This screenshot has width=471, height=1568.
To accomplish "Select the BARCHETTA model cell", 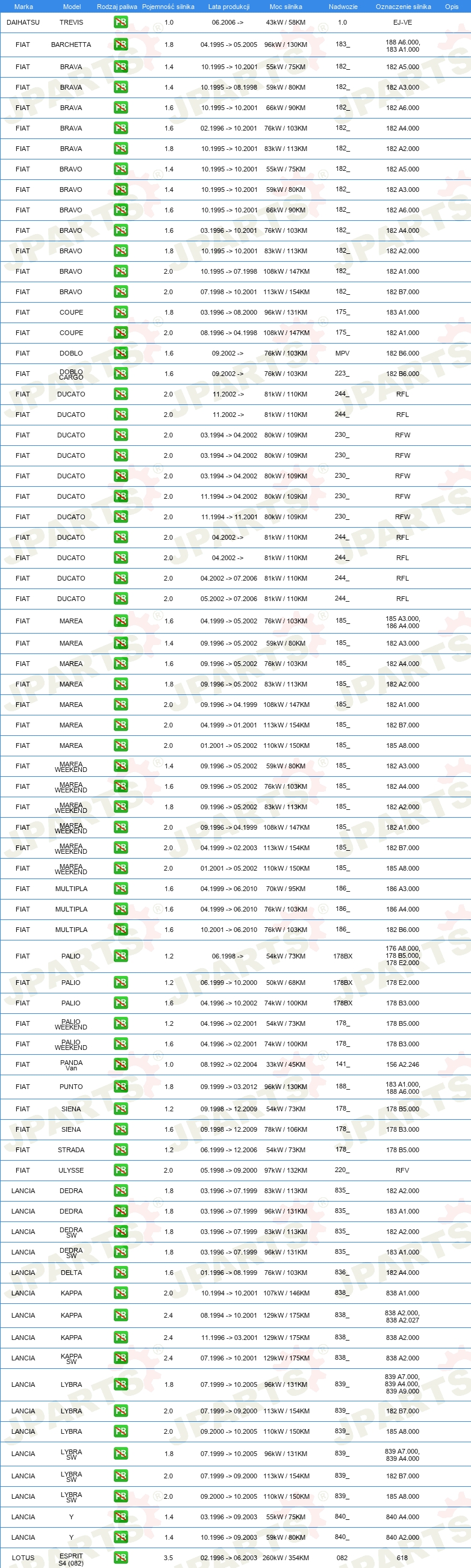I will [71, 45].
